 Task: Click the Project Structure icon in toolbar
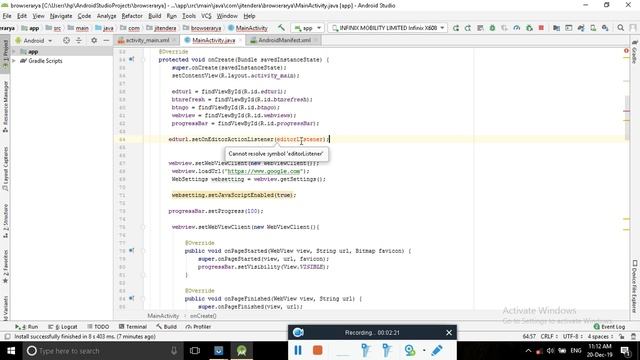(556, 28)
